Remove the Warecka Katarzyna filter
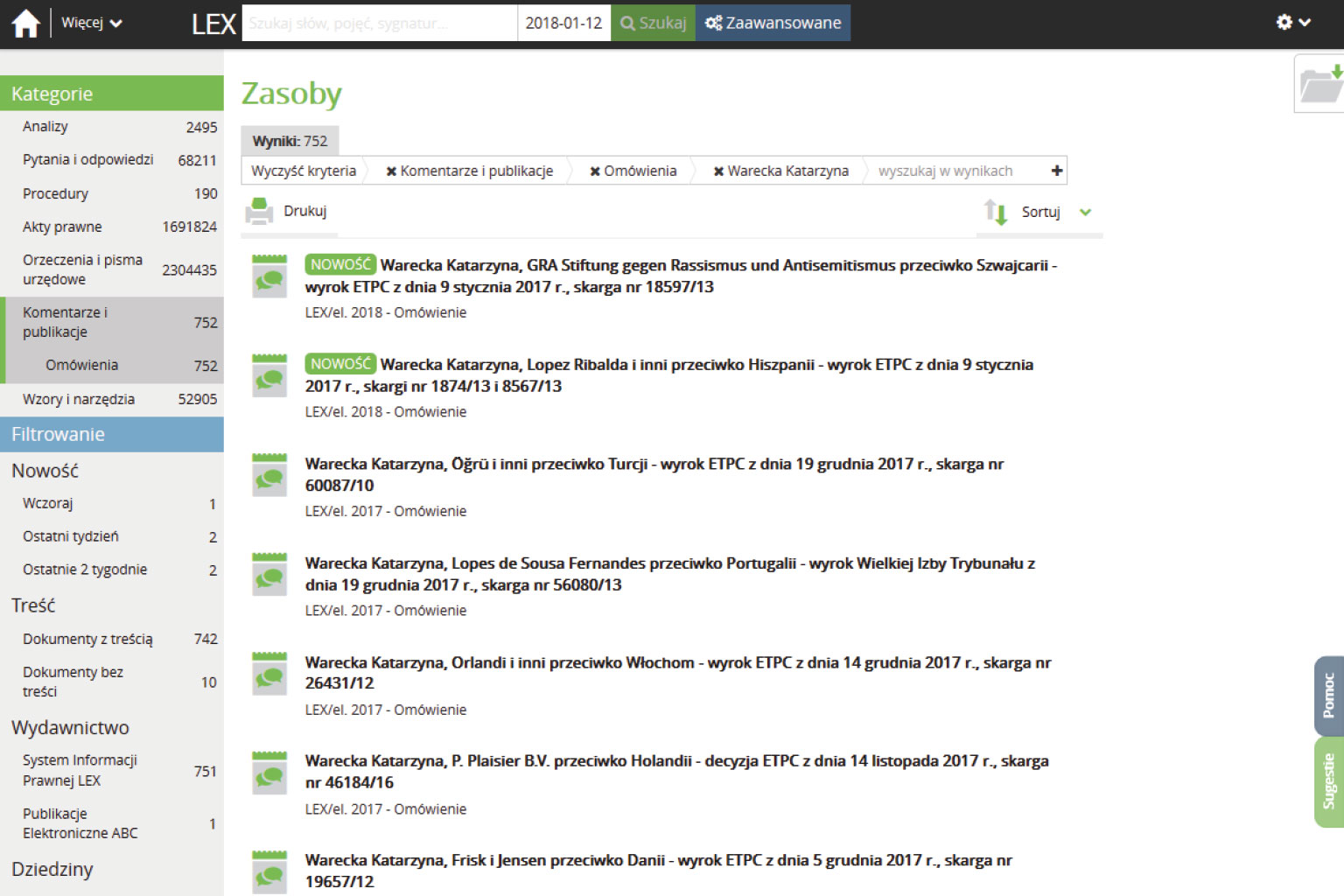Image resolution: width=1344 pixels, height=896 pixels. pos(718,171)
